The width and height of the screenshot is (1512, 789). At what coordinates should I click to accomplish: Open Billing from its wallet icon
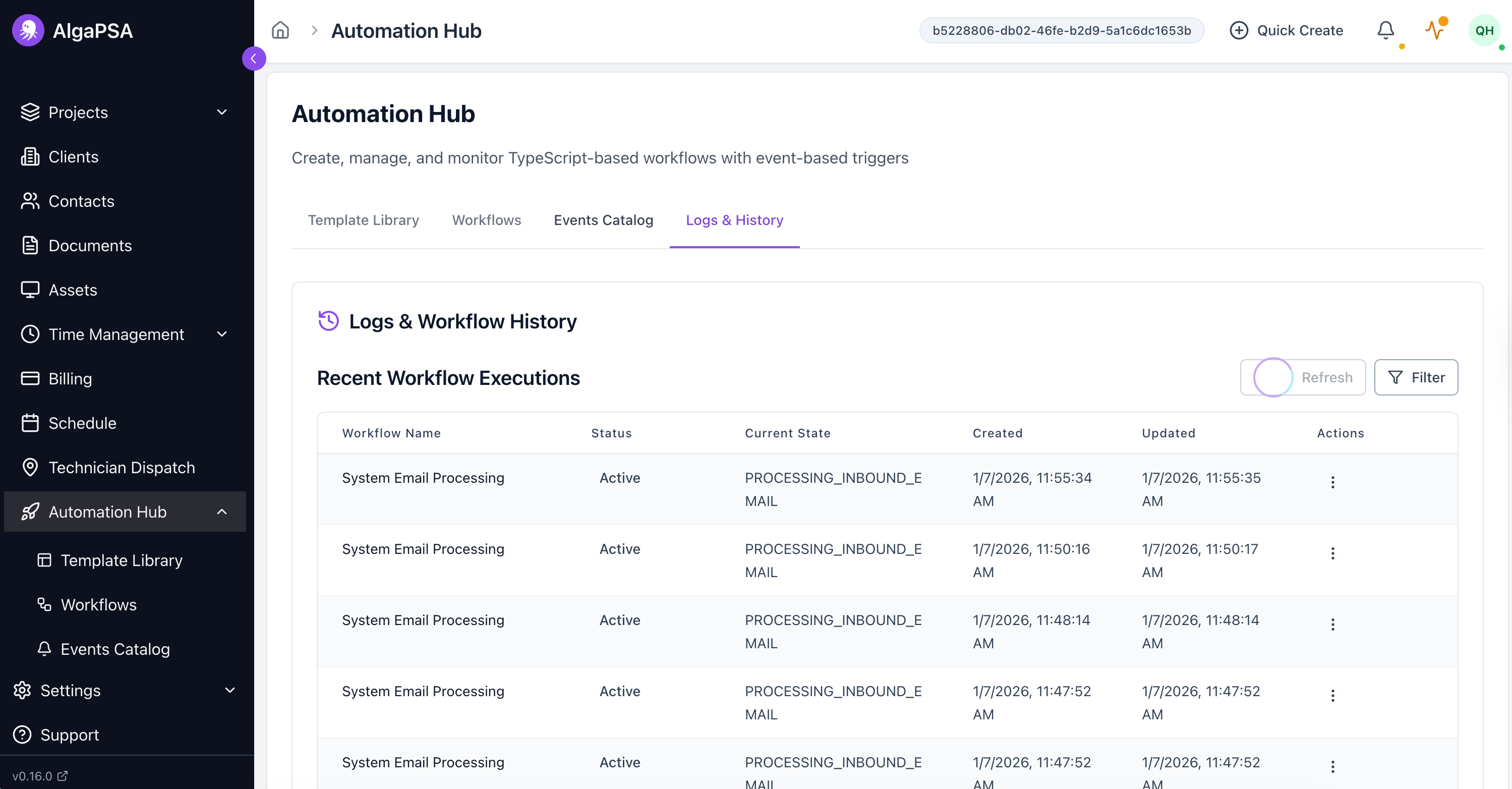point(31,379)
